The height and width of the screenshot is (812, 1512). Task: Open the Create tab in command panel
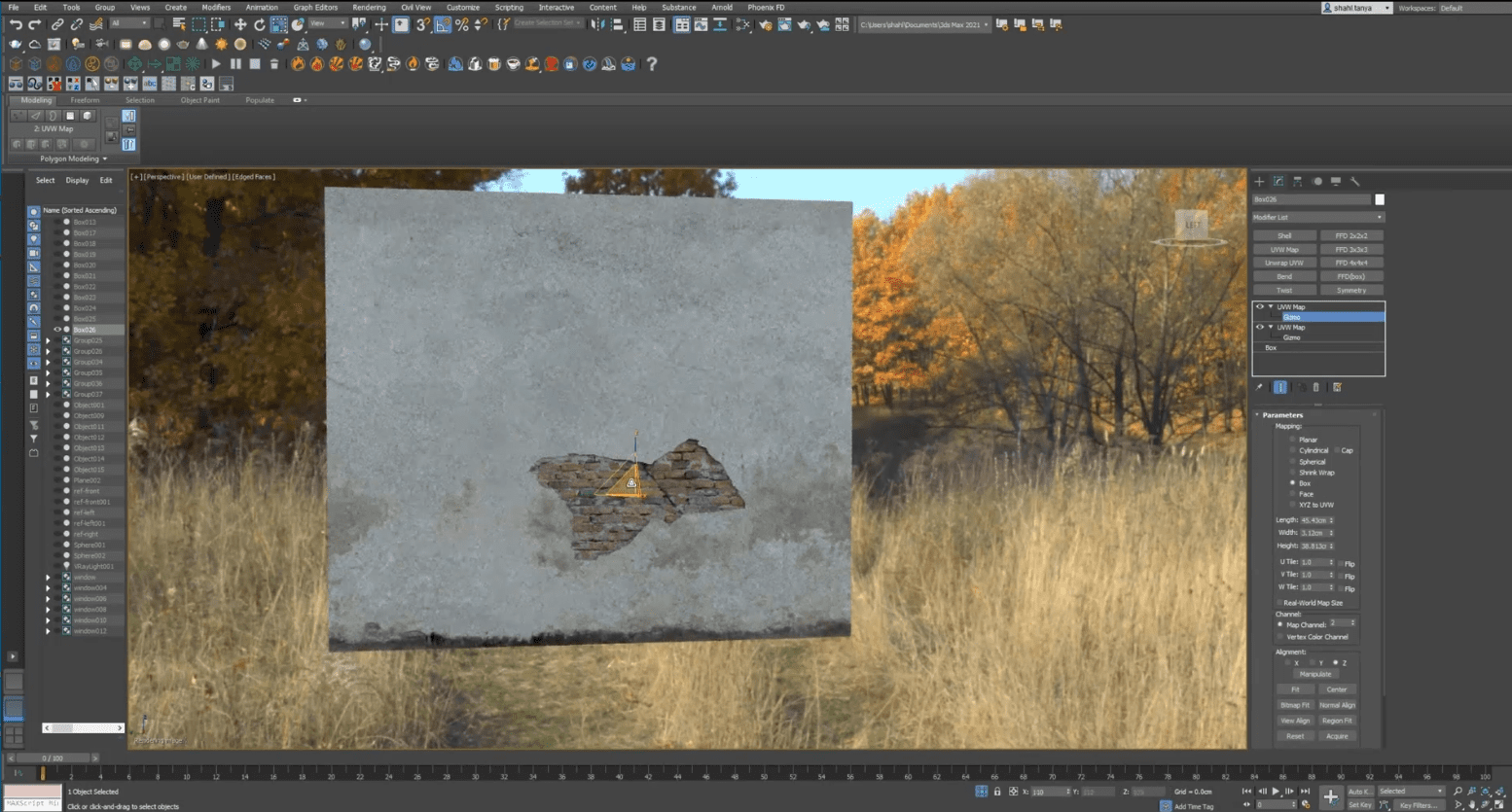point(1259,181)
